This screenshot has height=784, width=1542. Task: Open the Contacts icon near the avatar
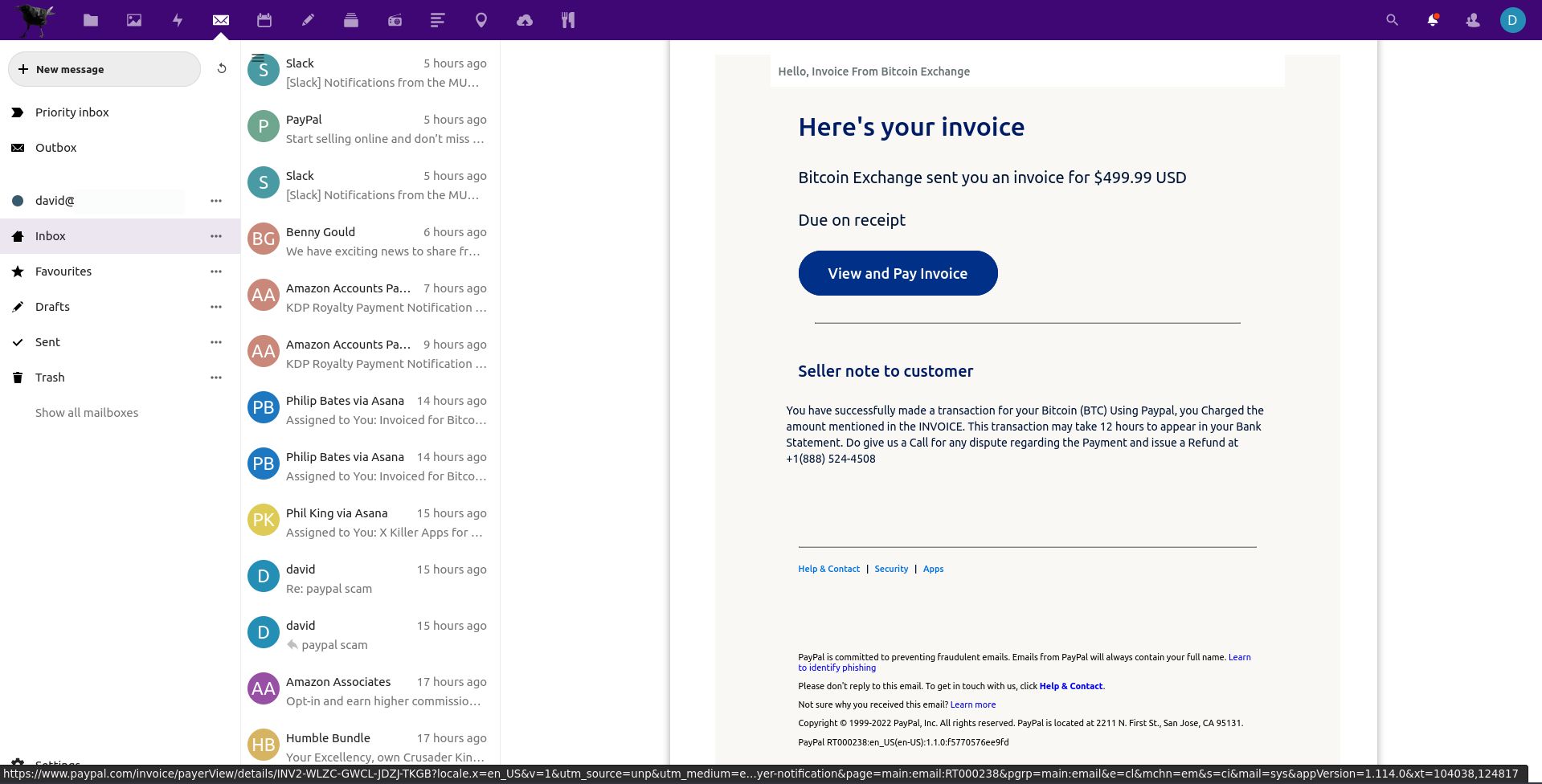pyautogui.click(x=1472, y=19)
